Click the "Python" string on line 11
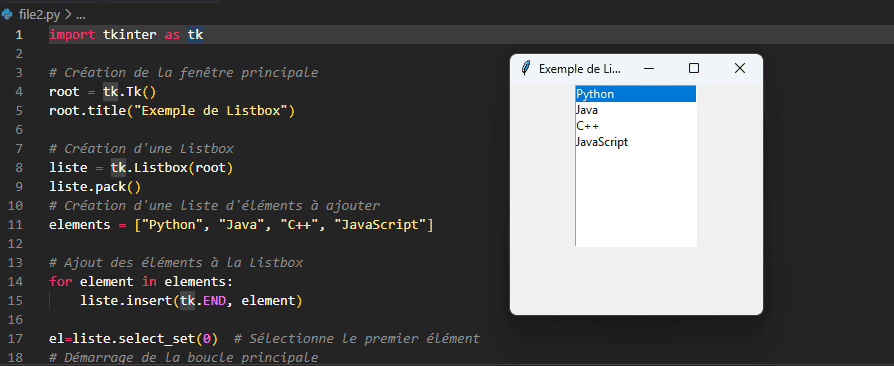This screenshot has height=366, width=894. pos(172,225)
